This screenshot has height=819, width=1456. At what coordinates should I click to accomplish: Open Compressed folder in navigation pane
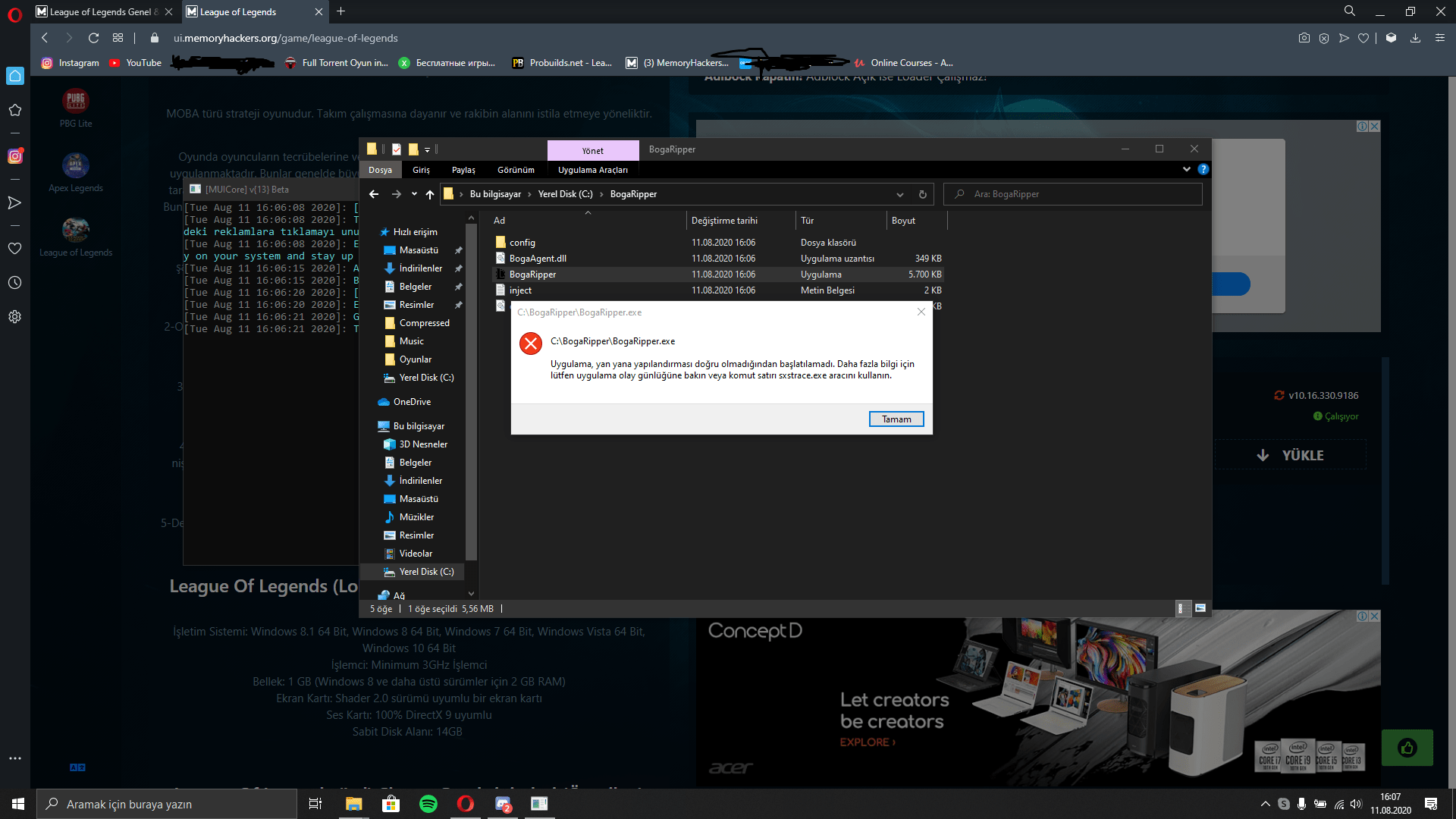(x=424, y=323)
